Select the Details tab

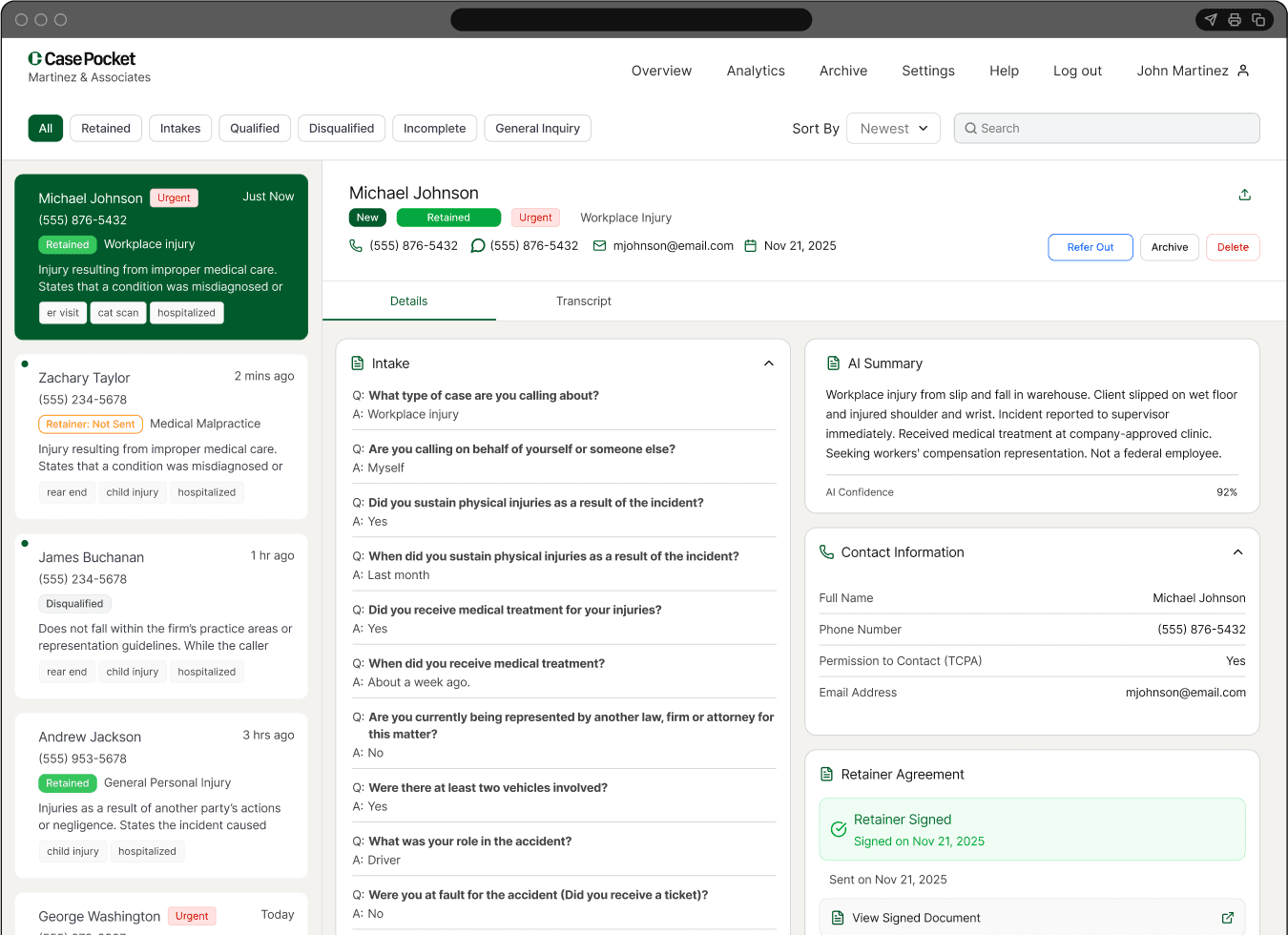click(x=409, y=301)
